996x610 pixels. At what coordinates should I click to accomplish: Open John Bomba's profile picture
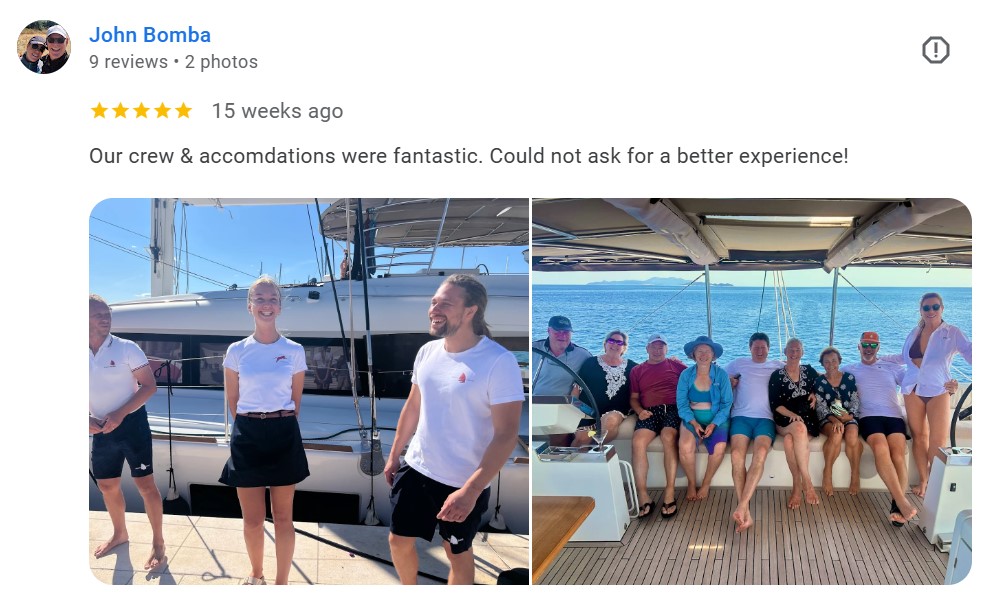click(x=44, y=47)
